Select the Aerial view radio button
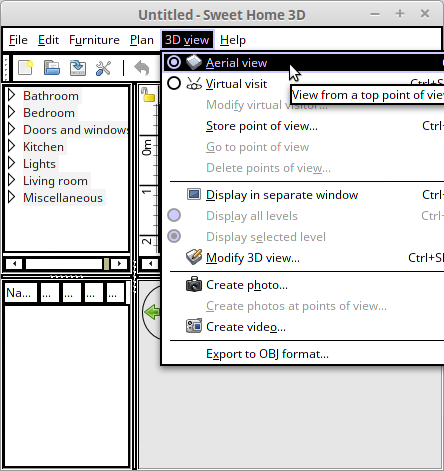This screenshot has width=444, height=471. coord(174,62)
